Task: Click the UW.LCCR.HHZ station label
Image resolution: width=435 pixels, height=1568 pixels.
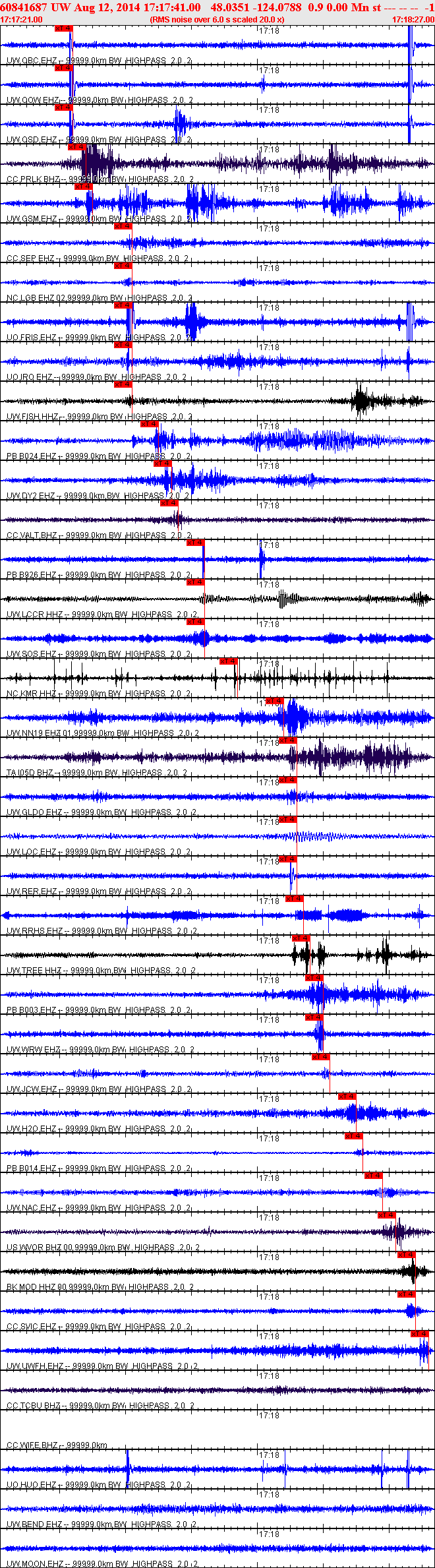Action: click(x=35, y=615)
